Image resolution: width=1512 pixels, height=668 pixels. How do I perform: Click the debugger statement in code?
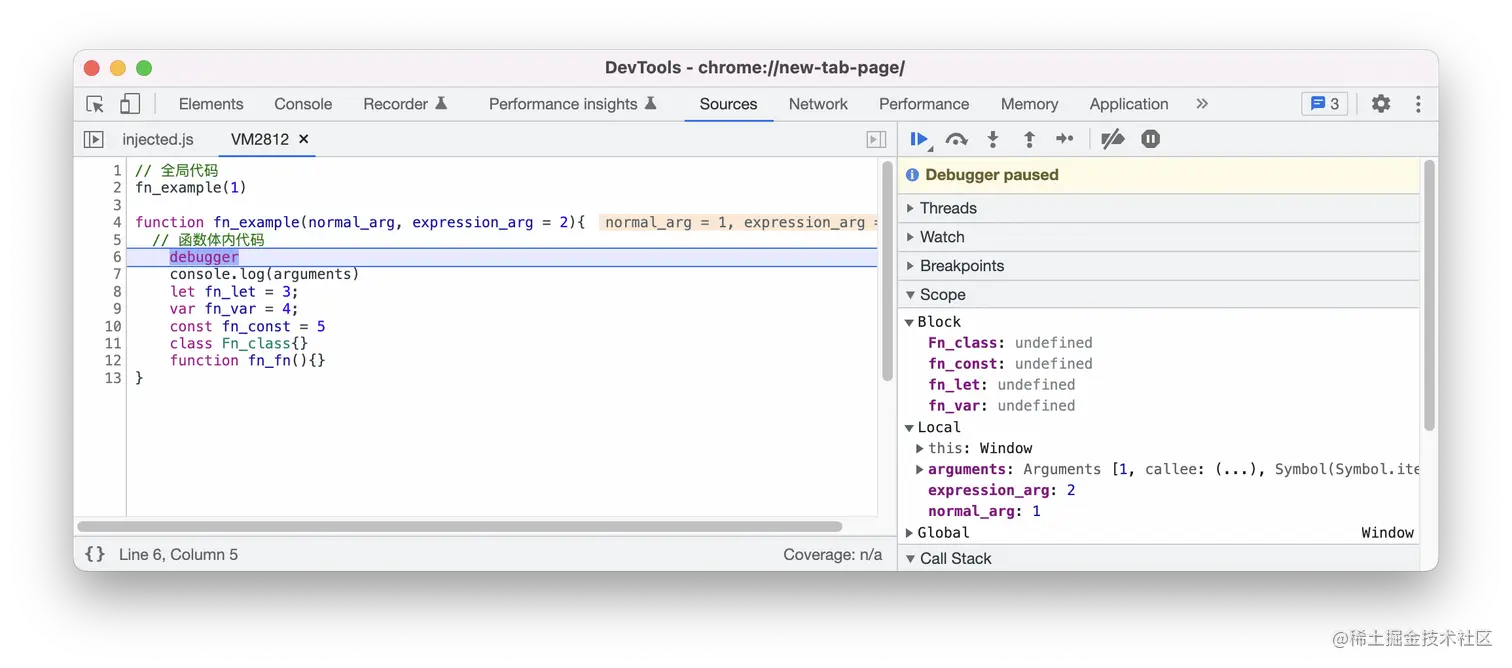pyautogui.click(x=204, y=257)
